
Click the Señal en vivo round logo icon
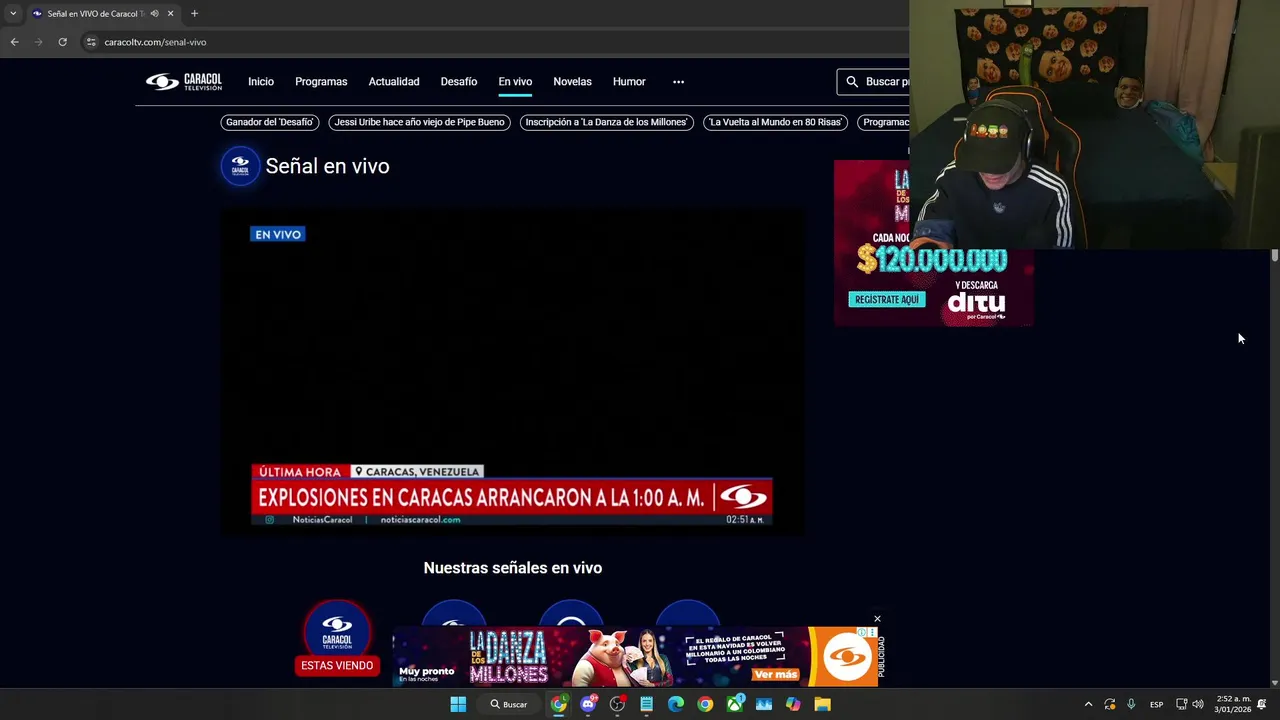click(240, 166)
